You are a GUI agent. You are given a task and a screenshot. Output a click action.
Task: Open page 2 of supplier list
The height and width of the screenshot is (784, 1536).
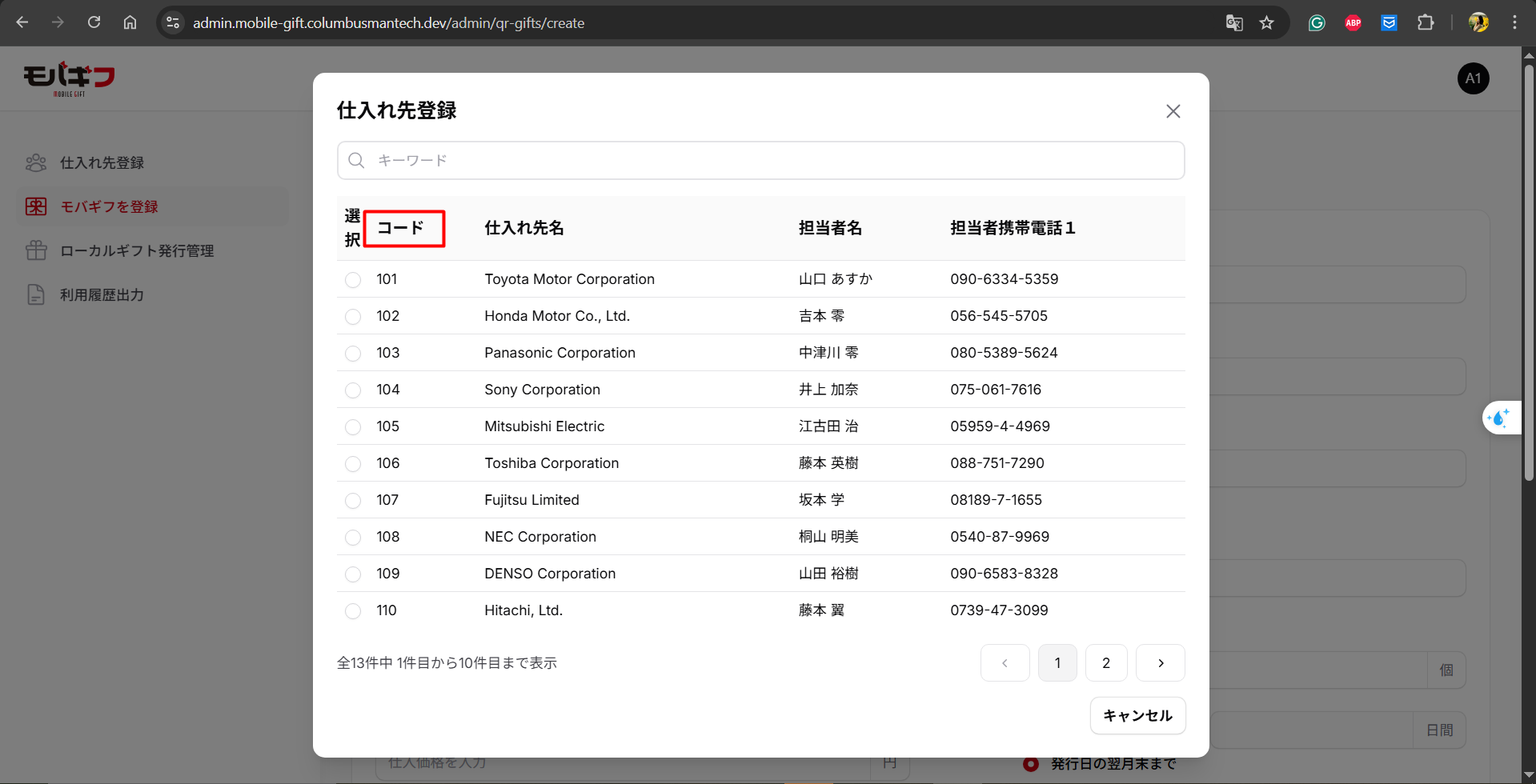point(1105,663)
